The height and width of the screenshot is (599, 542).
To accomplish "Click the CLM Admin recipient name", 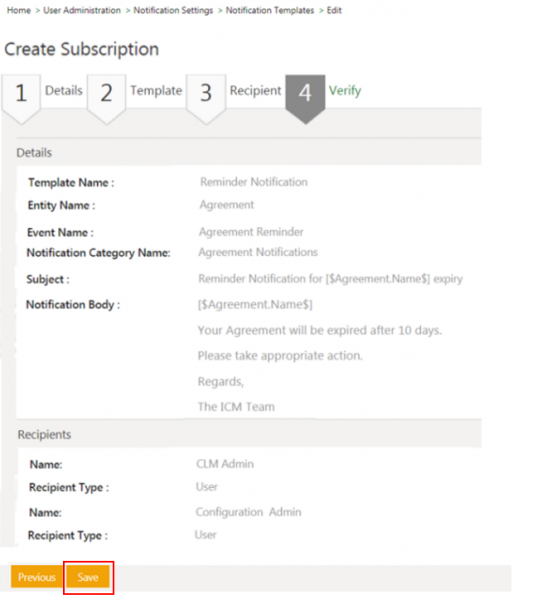I will 225,464.
